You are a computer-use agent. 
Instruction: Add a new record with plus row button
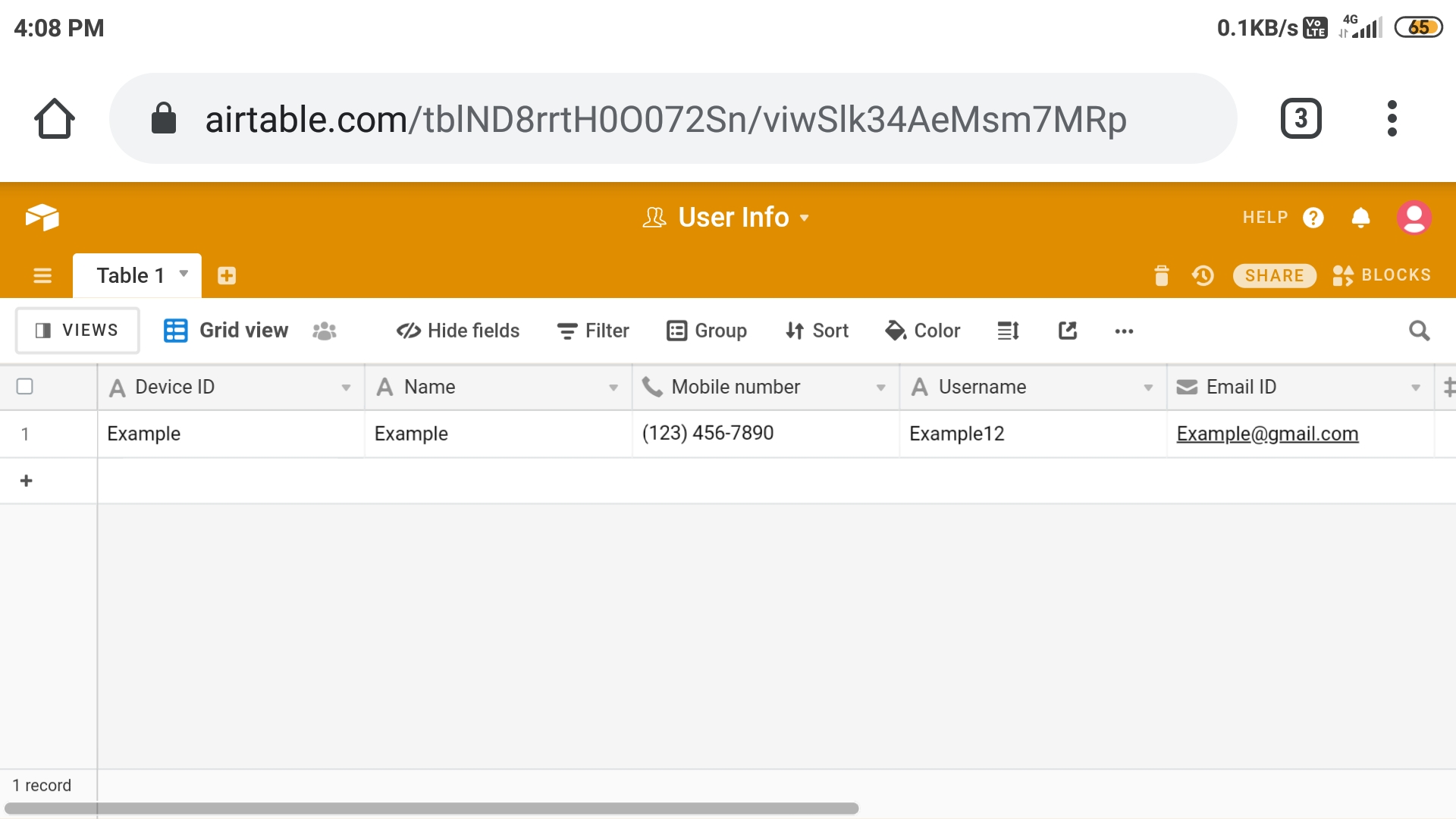(x=26, y=481)
